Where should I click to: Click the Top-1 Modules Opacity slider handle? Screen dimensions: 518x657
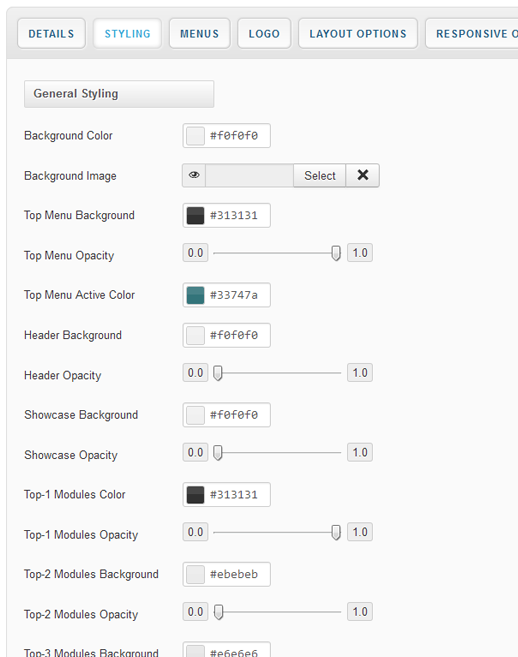tap(336, 532)
